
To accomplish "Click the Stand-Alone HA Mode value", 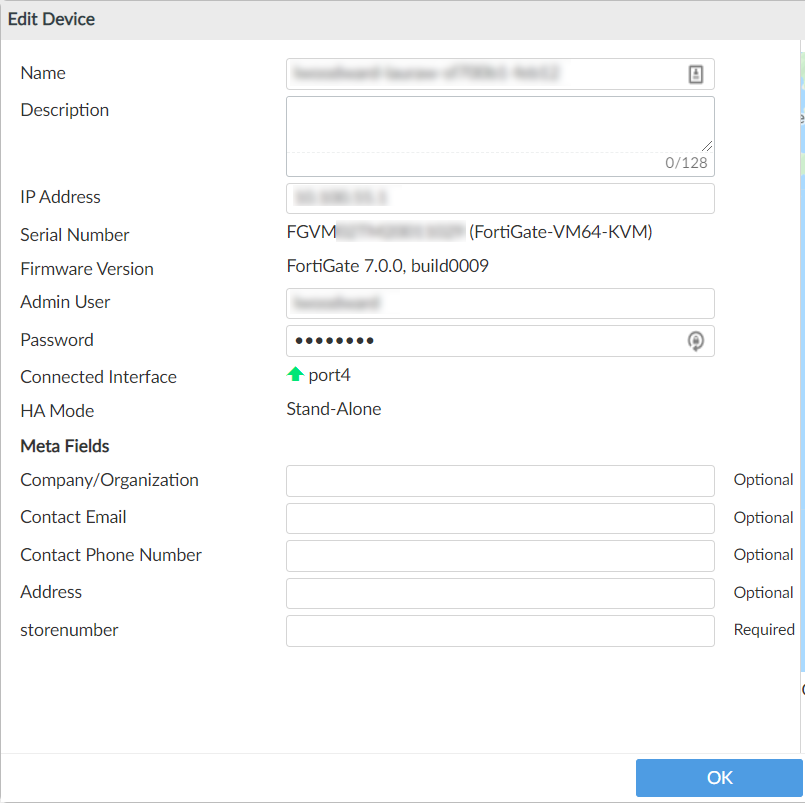I will (333, 409).
